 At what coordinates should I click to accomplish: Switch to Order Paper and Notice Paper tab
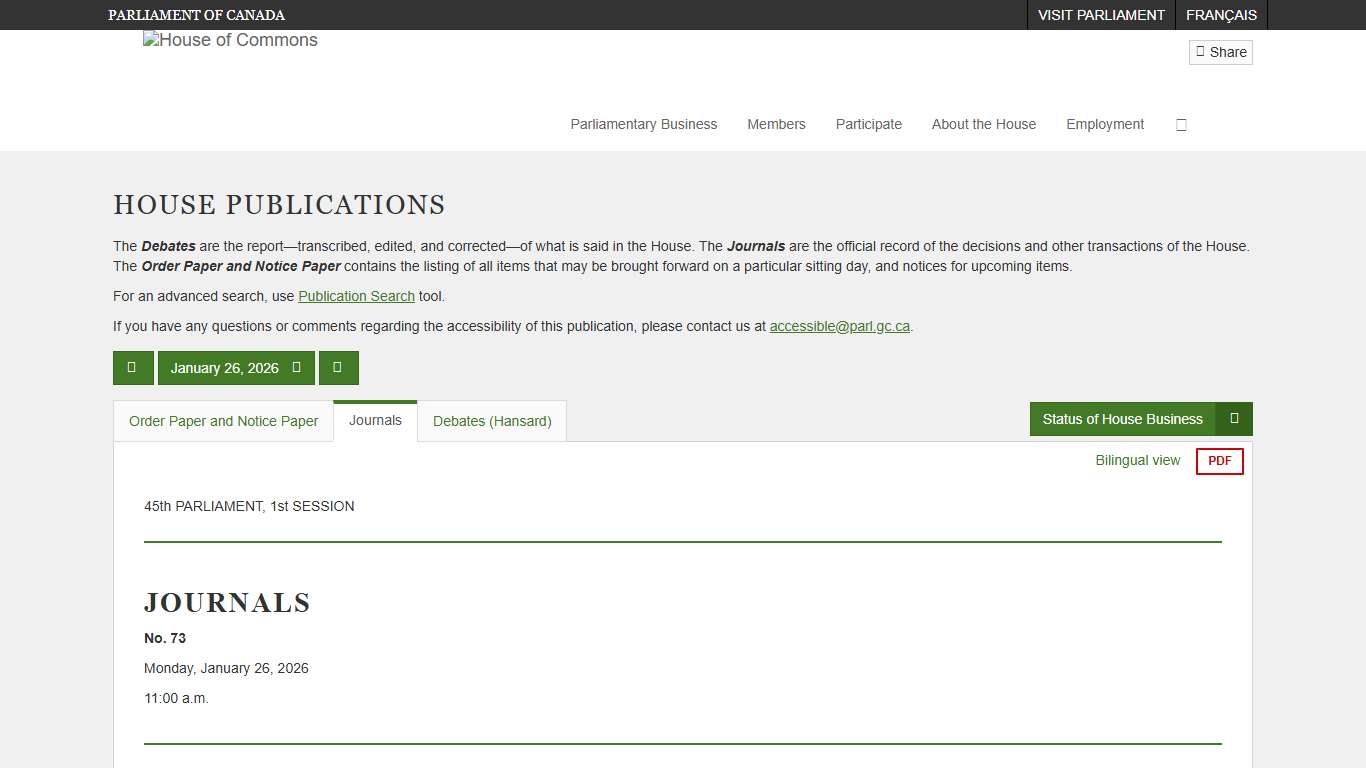pyautogui.click(x=223, y=421)
